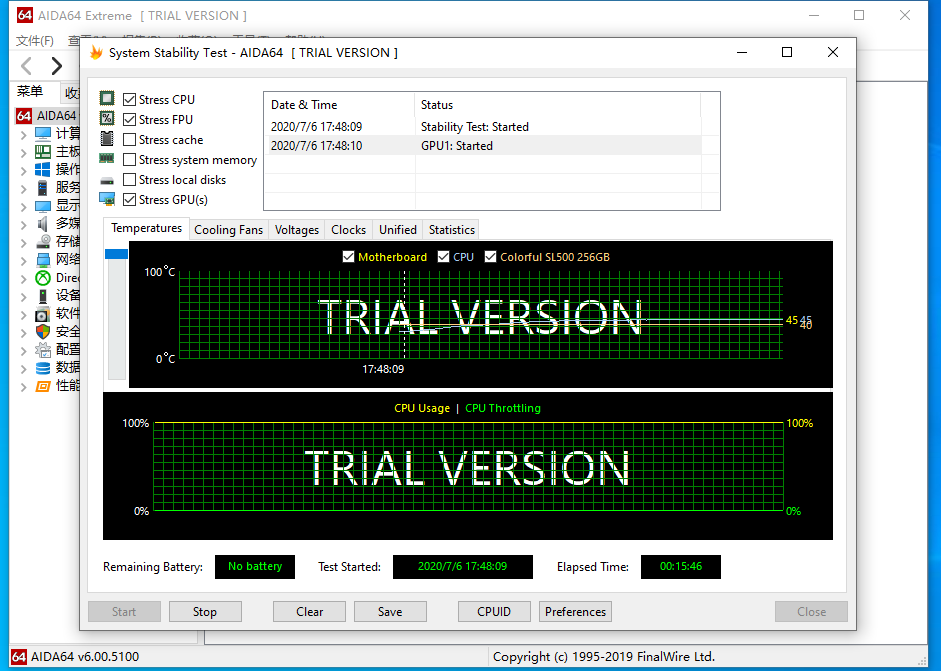
Task: Select the benchmark icon of the 性能 row
Action: click(43, 385)
